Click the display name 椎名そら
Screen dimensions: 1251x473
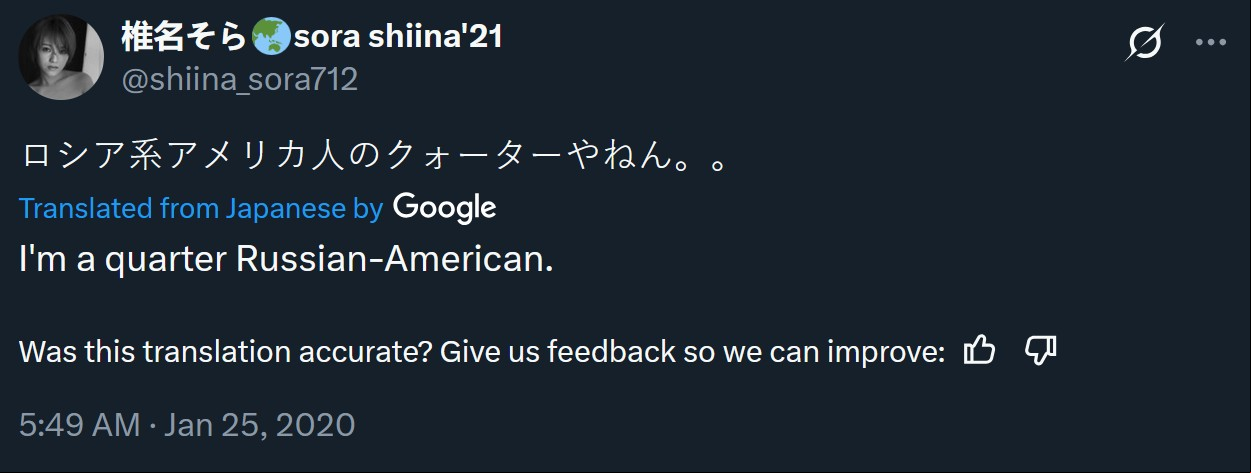(184, 38)
